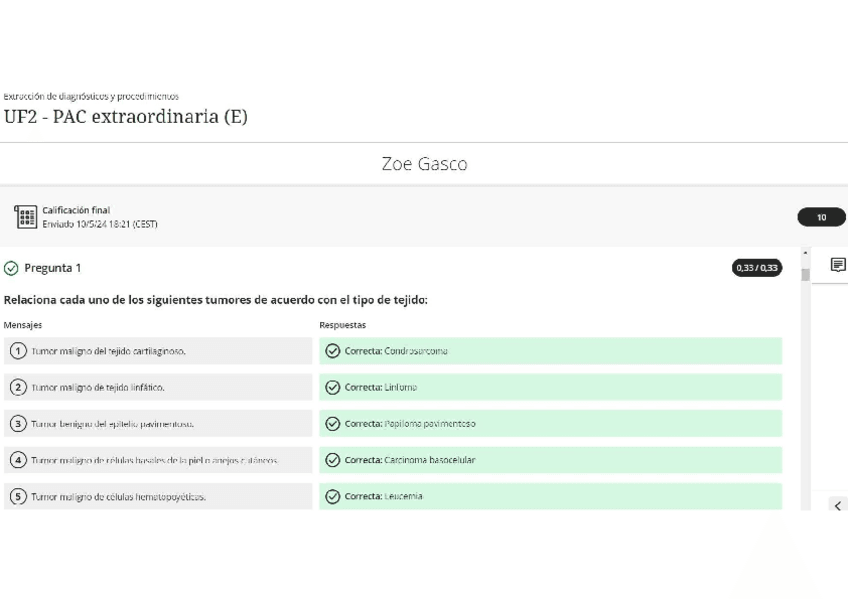Click scroll up arrow of question list

point(805,254)
